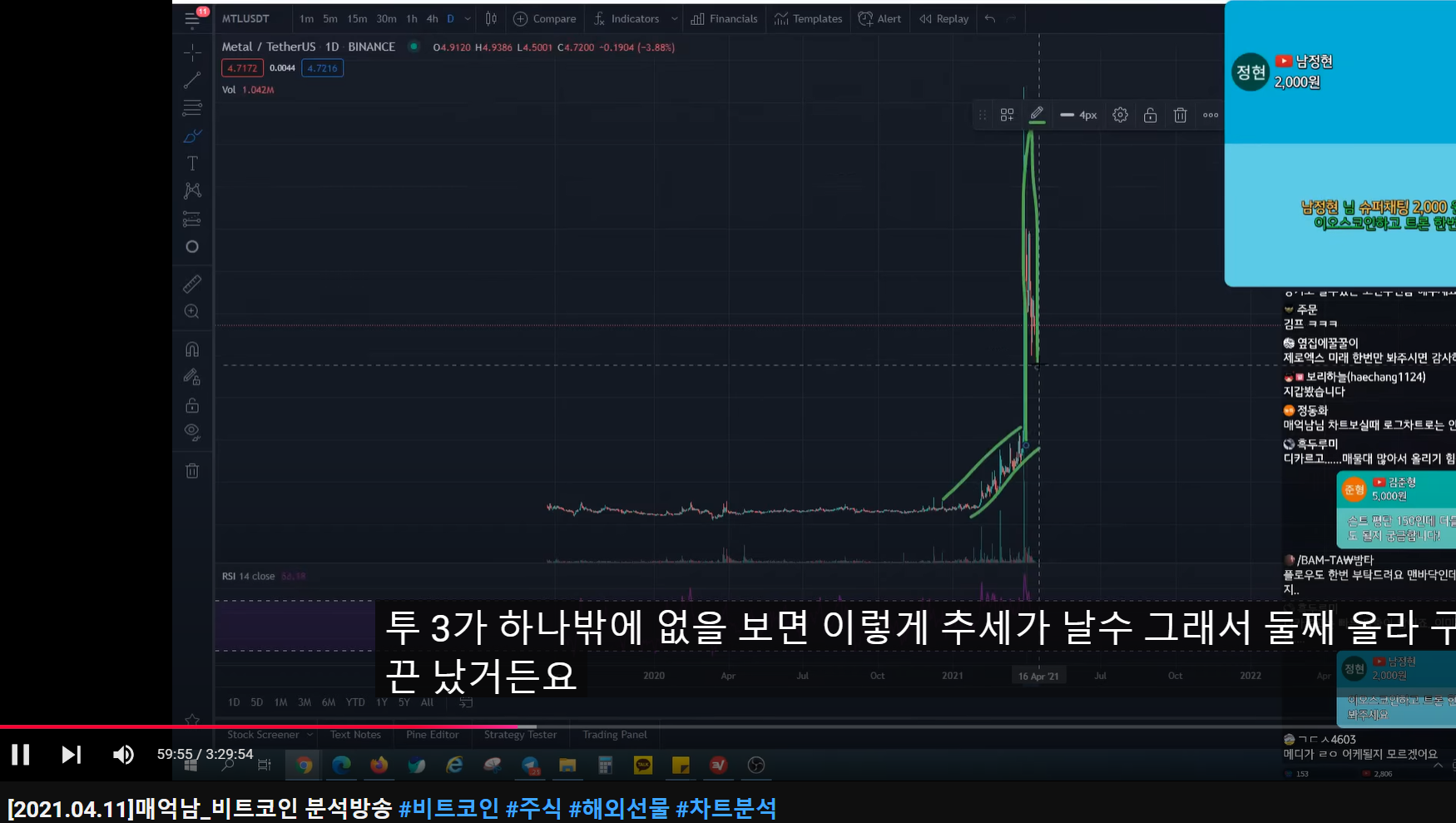Screen dimensions: 1456x823
Task: Delete the selected drawing trash icon
Action: [1180, 115]
